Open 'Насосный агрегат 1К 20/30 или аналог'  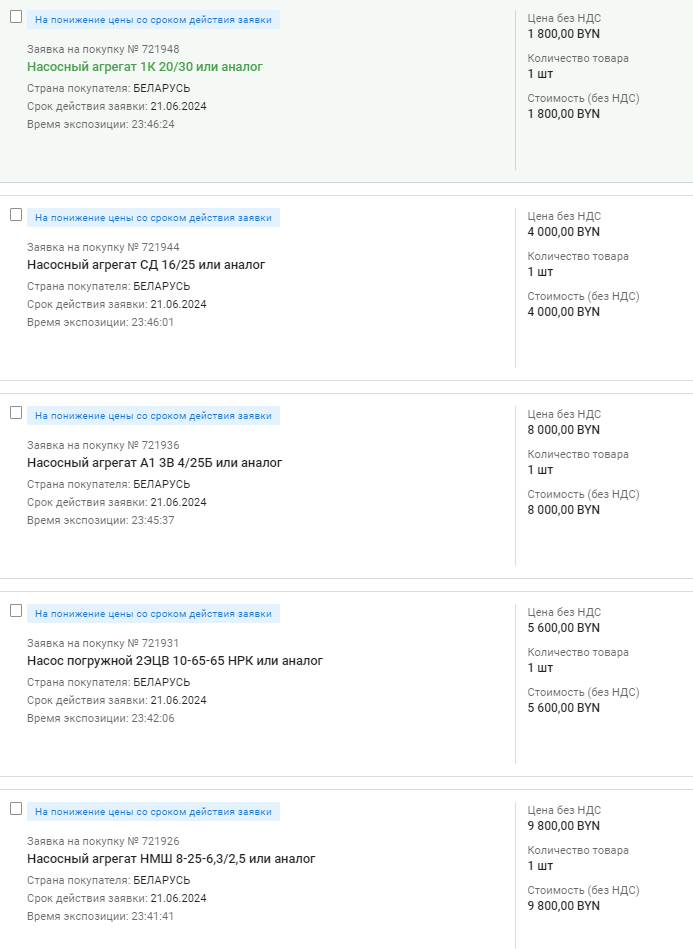pyautogui.click(x=145, y=67)
